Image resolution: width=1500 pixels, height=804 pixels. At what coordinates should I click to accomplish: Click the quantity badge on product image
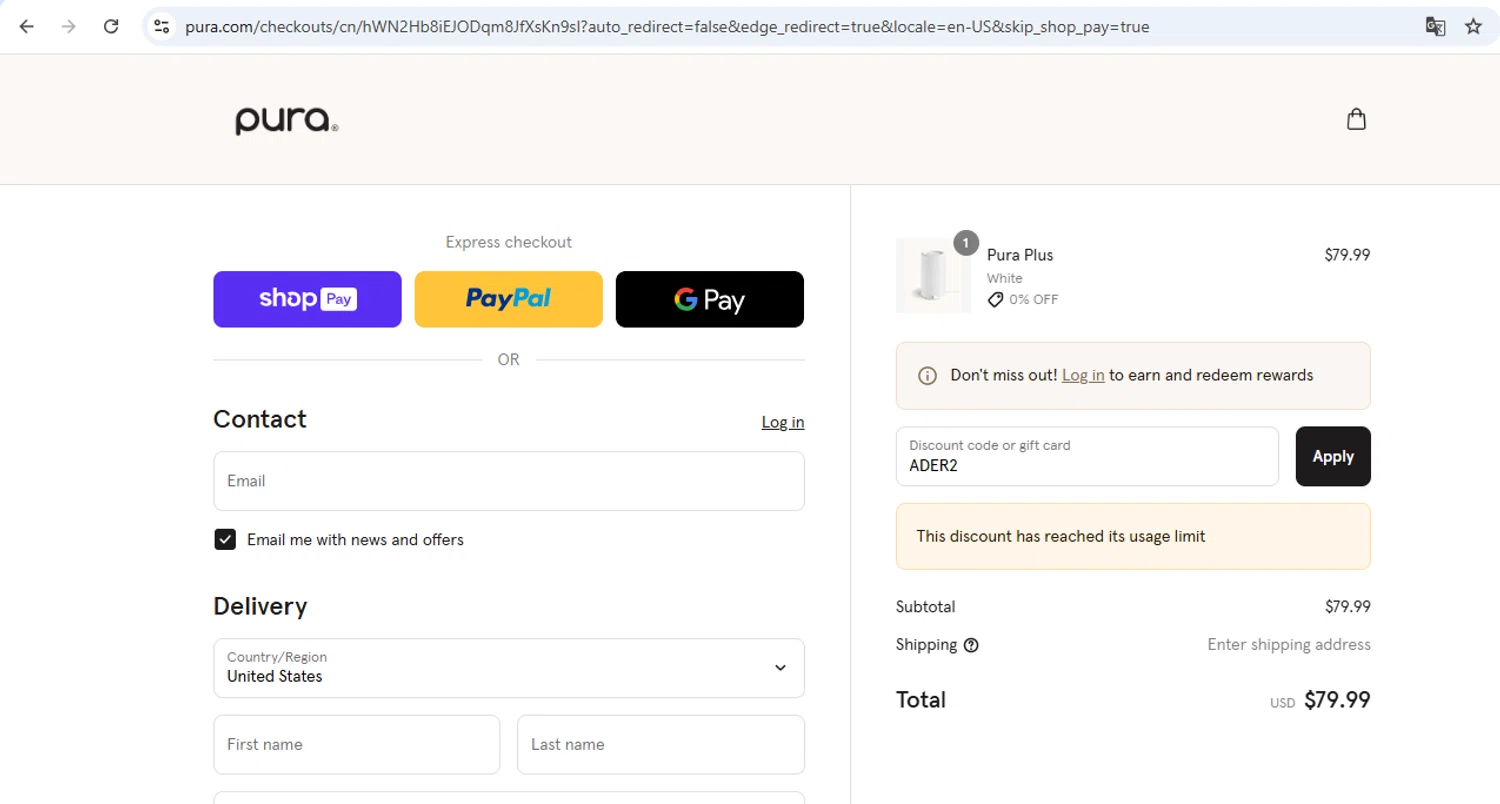(x=965, y=243)
